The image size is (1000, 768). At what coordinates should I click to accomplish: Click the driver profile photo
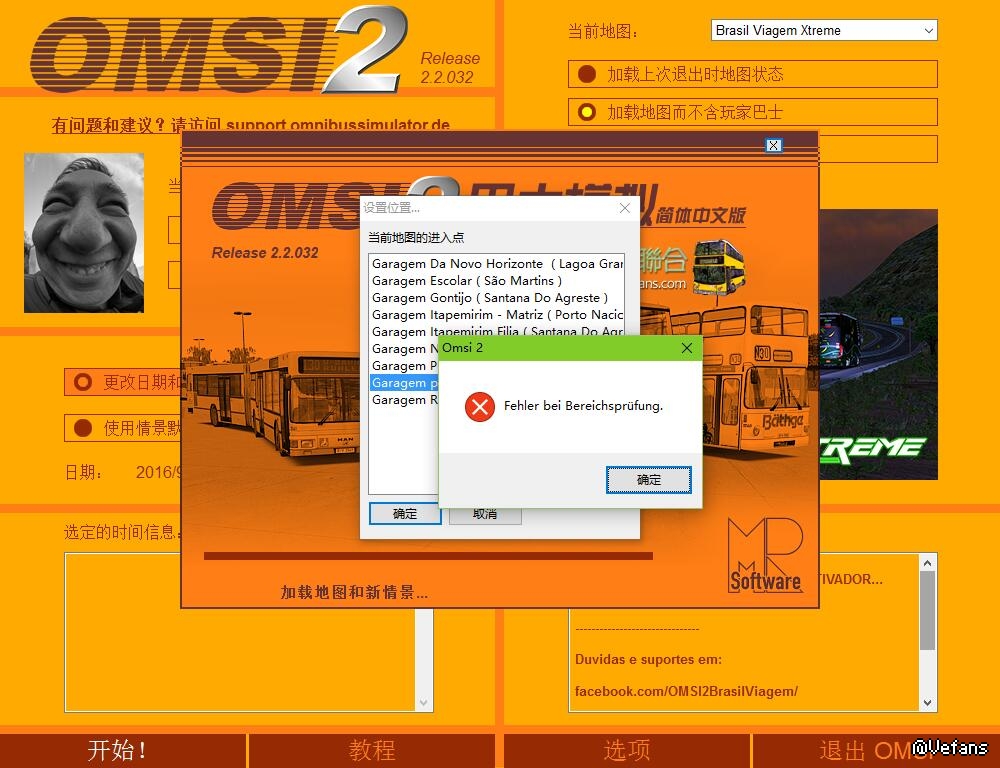click(x=84, y=233)
